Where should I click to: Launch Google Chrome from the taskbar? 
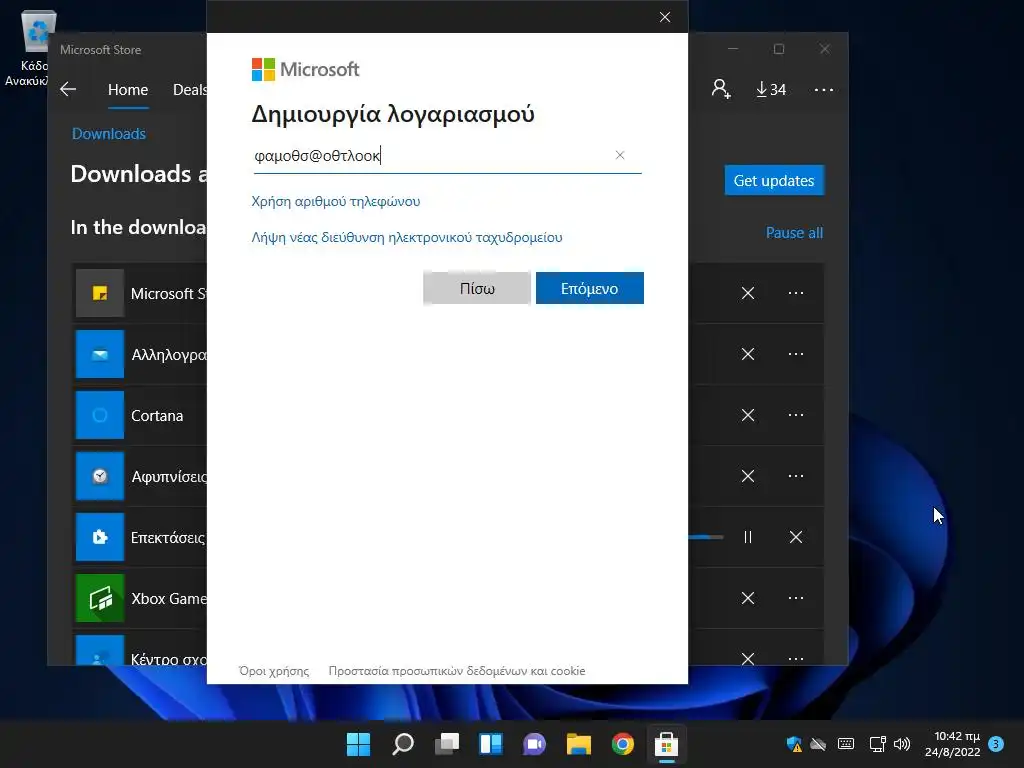pyautogui.click(x=622, y=744)
